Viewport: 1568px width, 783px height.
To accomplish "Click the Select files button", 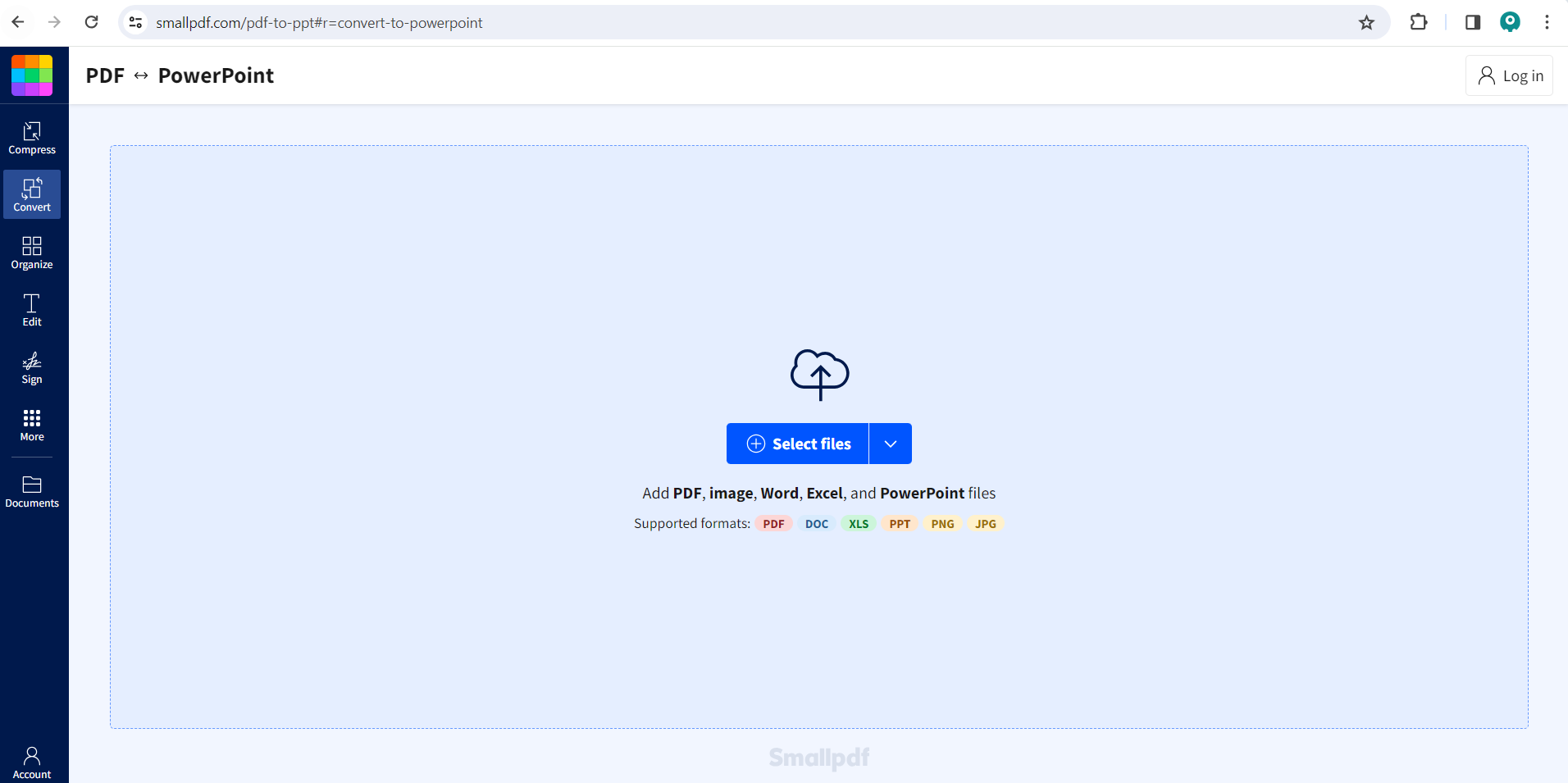I will pos(797,444).
